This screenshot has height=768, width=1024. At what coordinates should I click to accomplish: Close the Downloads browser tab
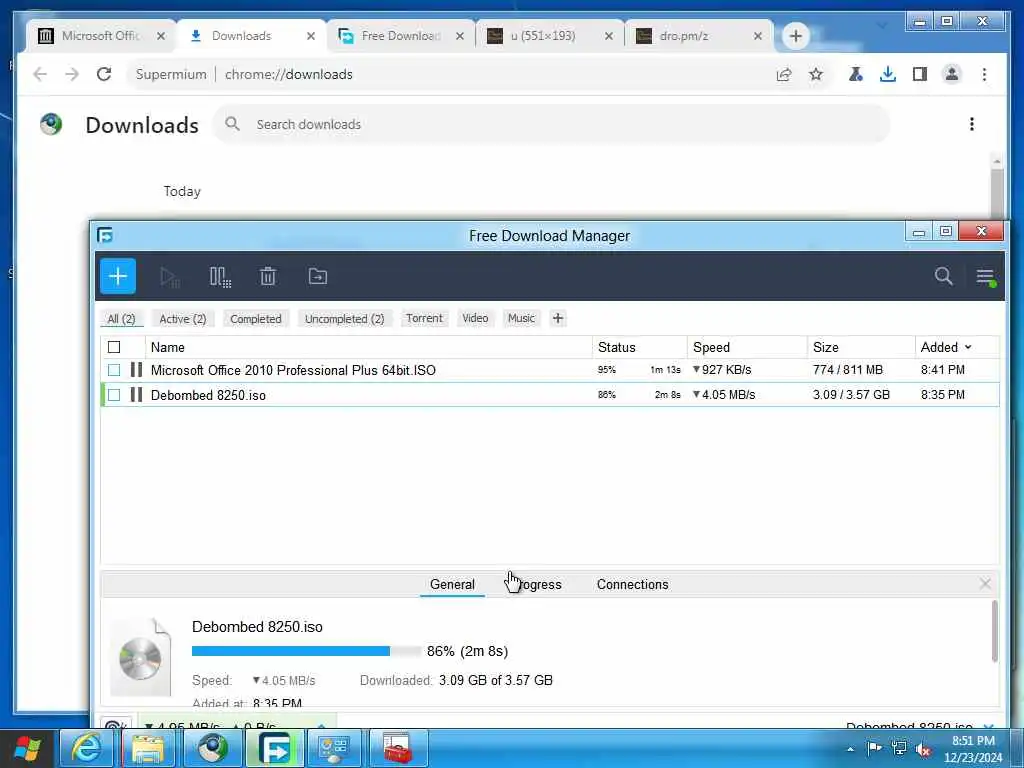(311, 36)
